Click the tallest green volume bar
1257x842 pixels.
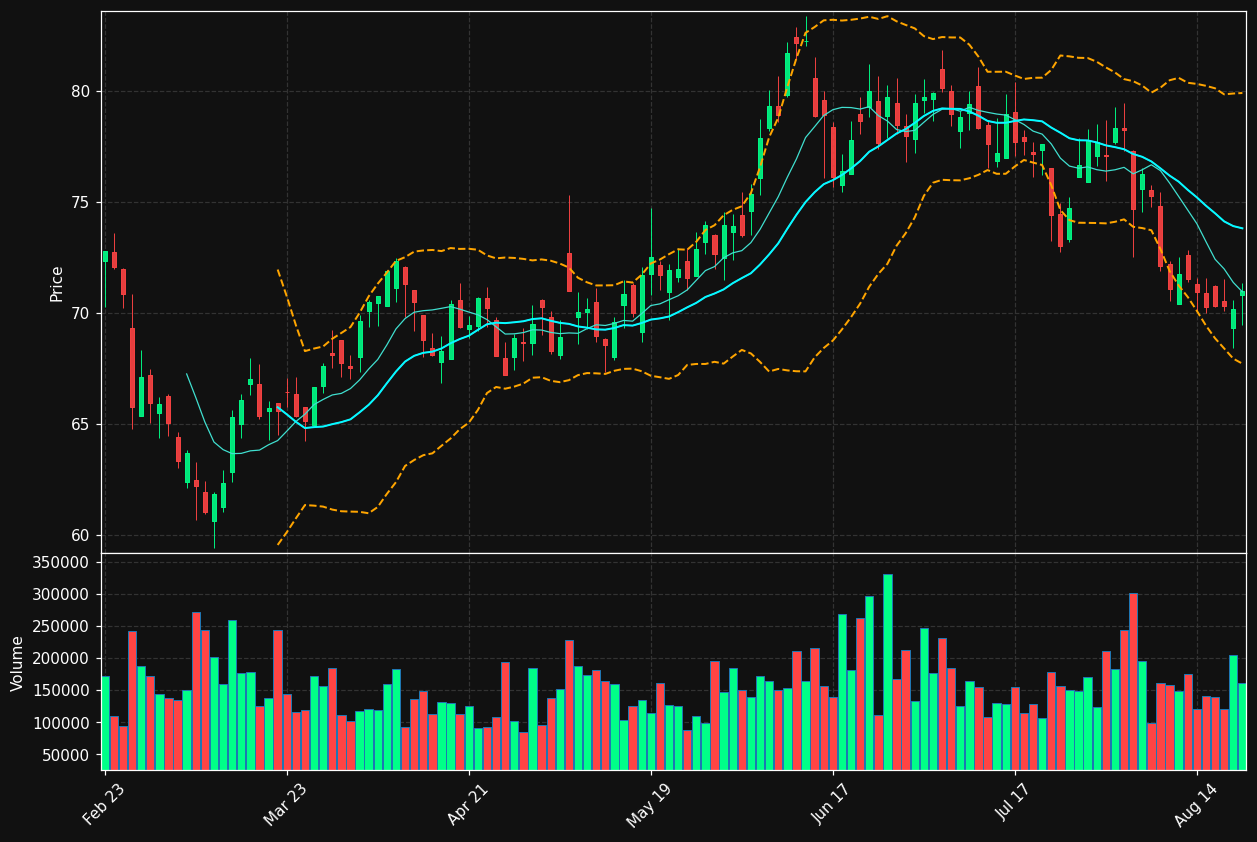887,672
